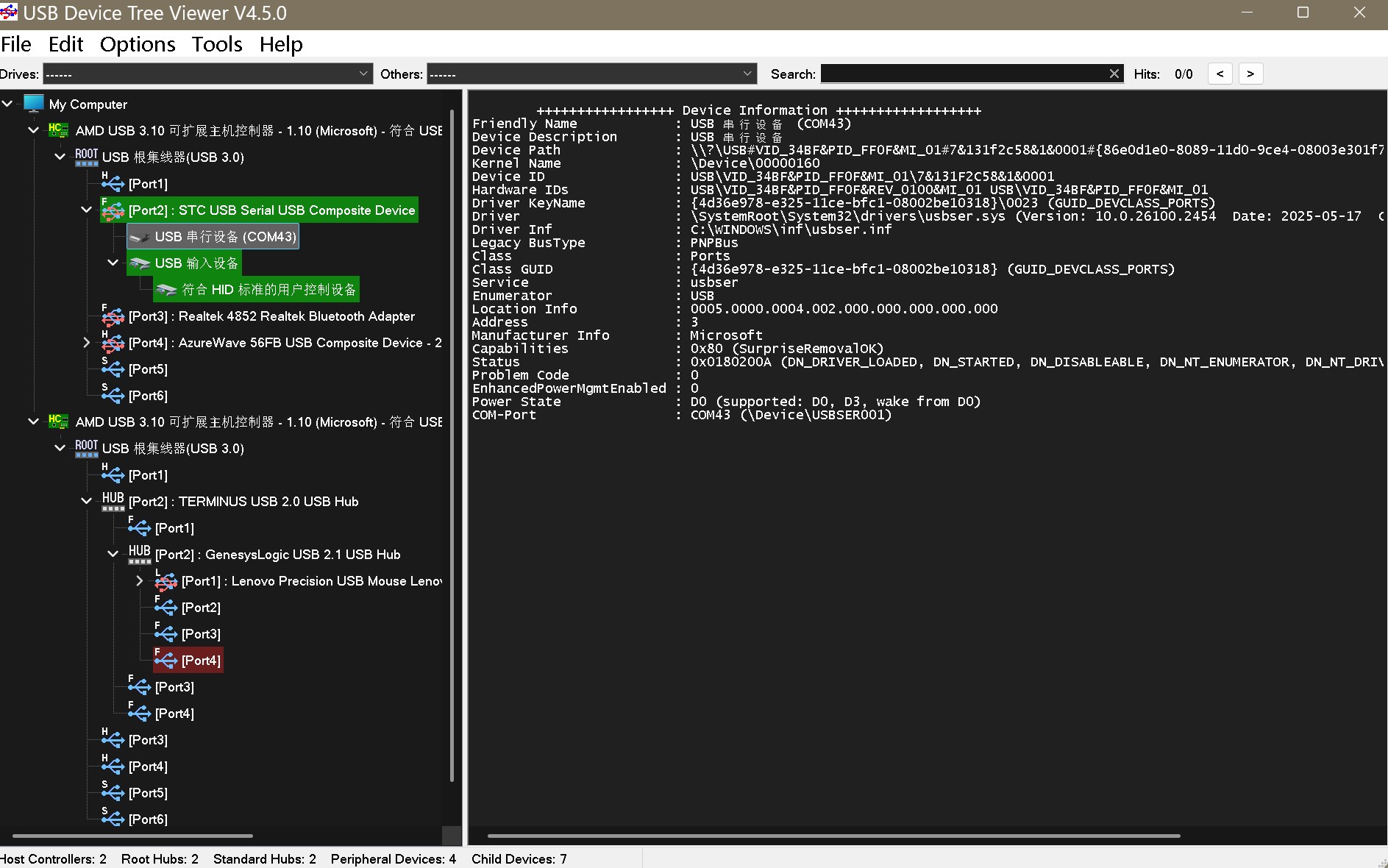Click the TERMINUS USB 2.0 Hub icon
This screenshot has width=1388, height=868.
113,501
